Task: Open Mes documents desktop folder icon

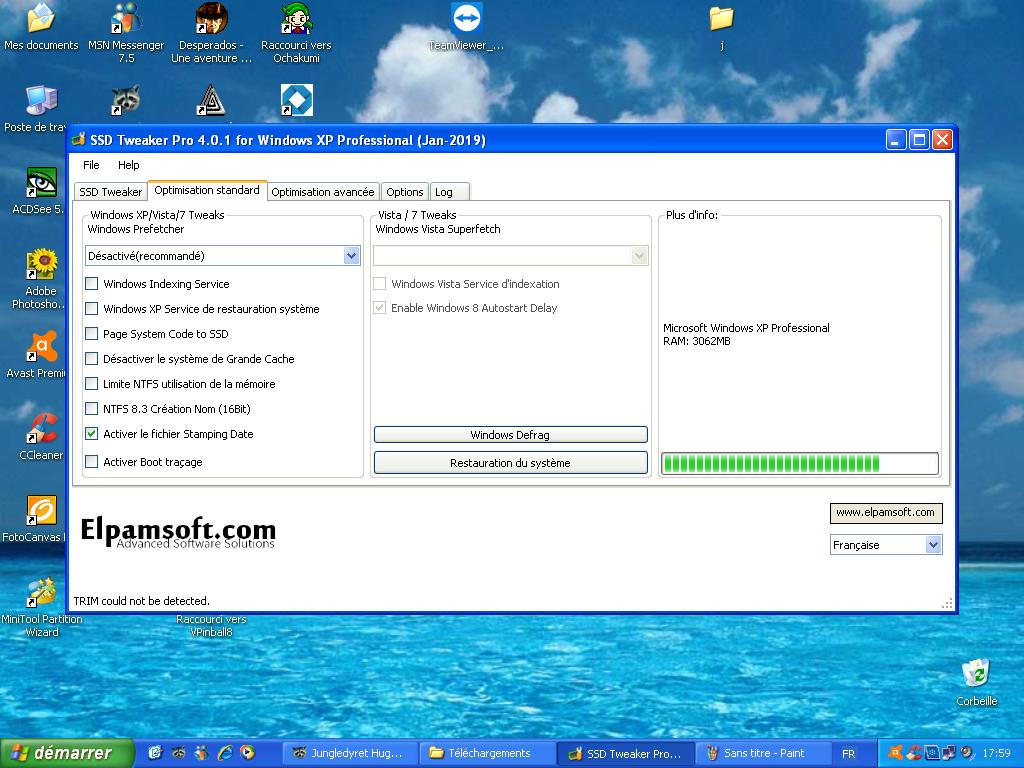Action: [40, 19]
